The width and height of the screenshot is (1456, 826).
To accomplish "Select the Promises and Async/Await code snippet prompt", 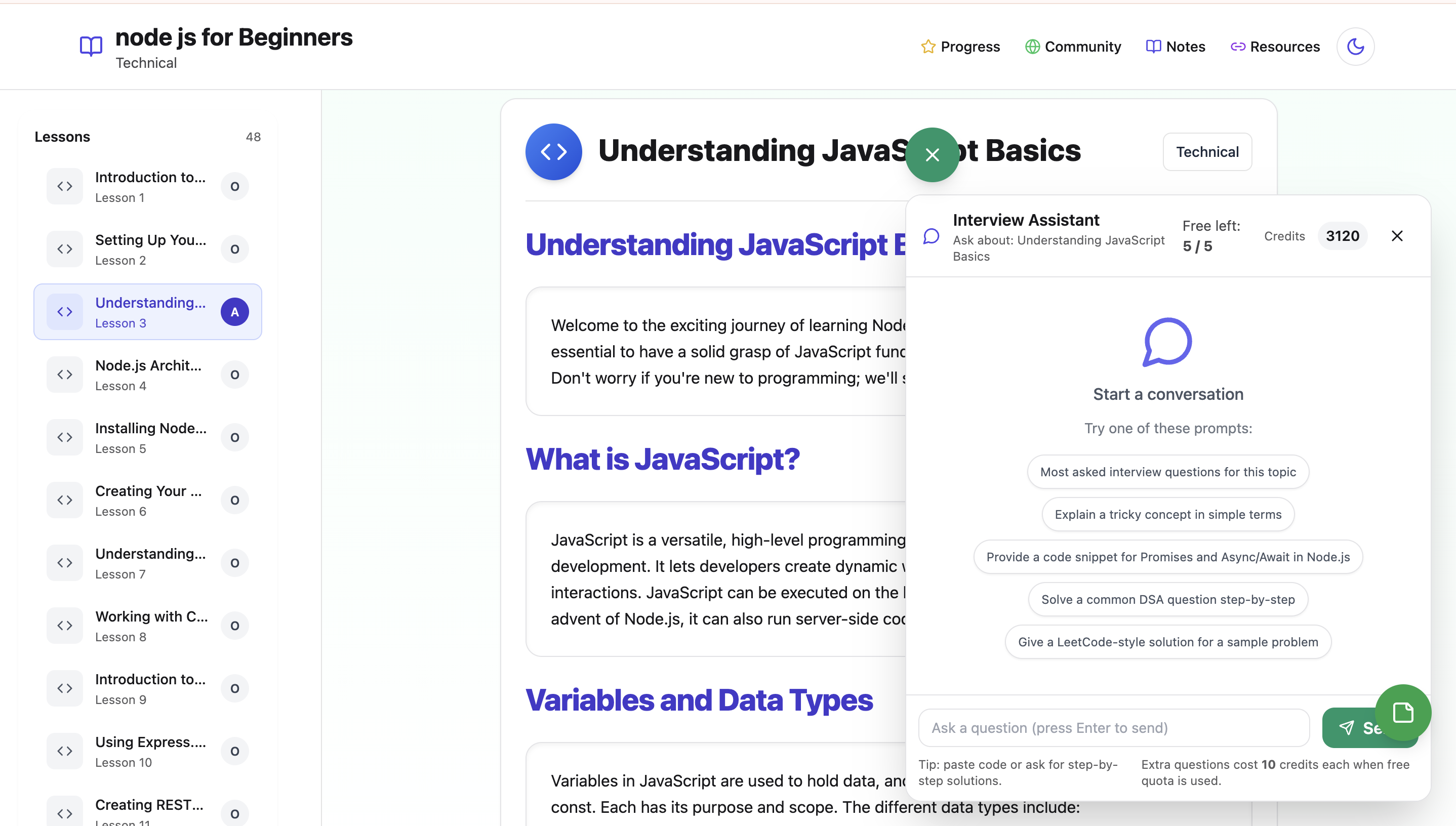I will tap(1168, 557).
